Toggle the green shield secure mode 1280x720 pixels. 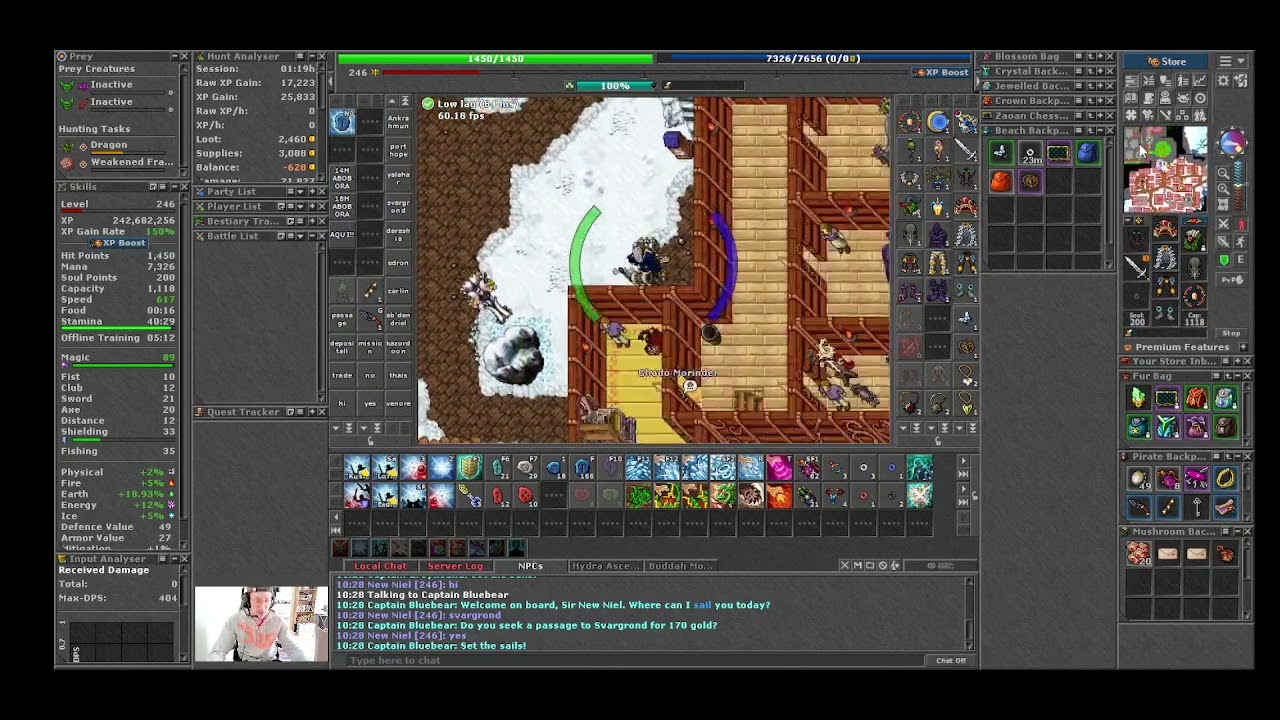[x=1223, y=259]
